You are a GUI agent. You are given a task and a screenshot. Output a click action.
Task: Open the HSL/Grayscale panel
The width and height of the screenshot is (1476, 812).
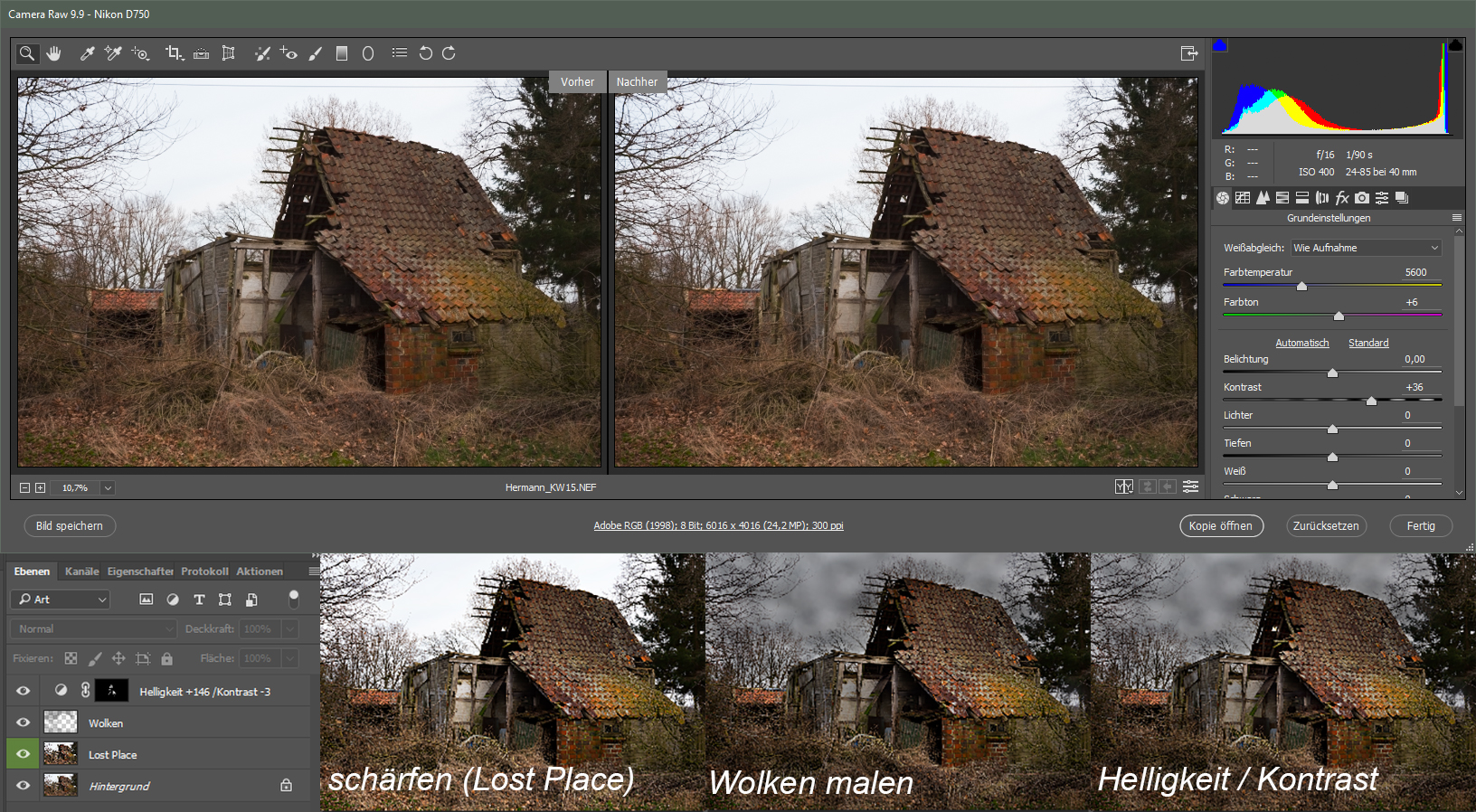coord(1282,198)
